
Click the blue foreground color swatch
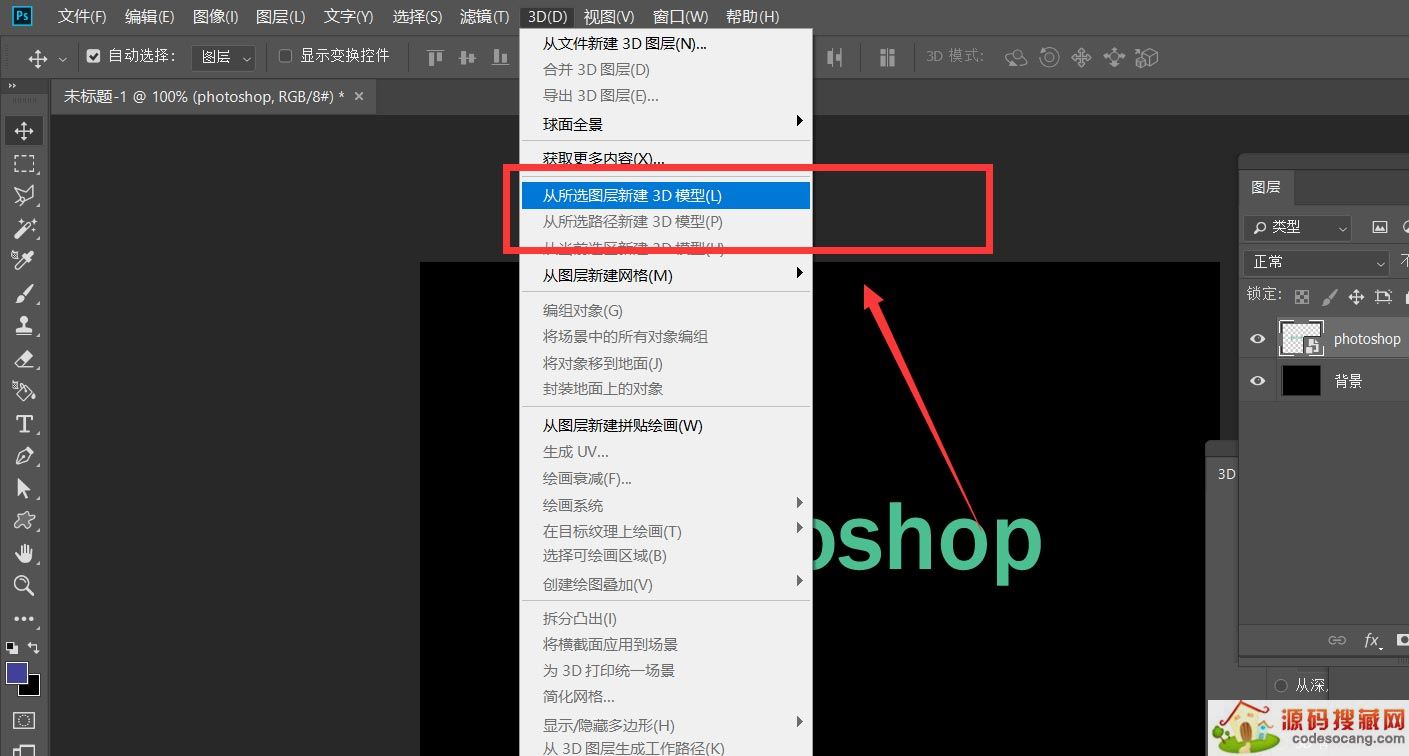pyautogui.click(x=17, y=673)
